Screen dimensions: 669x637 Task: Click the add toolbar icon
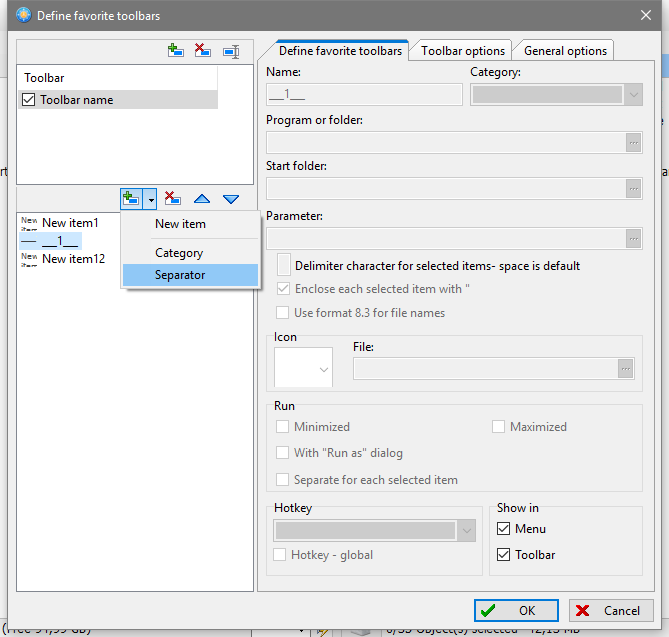pyautogui.click(x=176, y=51)
